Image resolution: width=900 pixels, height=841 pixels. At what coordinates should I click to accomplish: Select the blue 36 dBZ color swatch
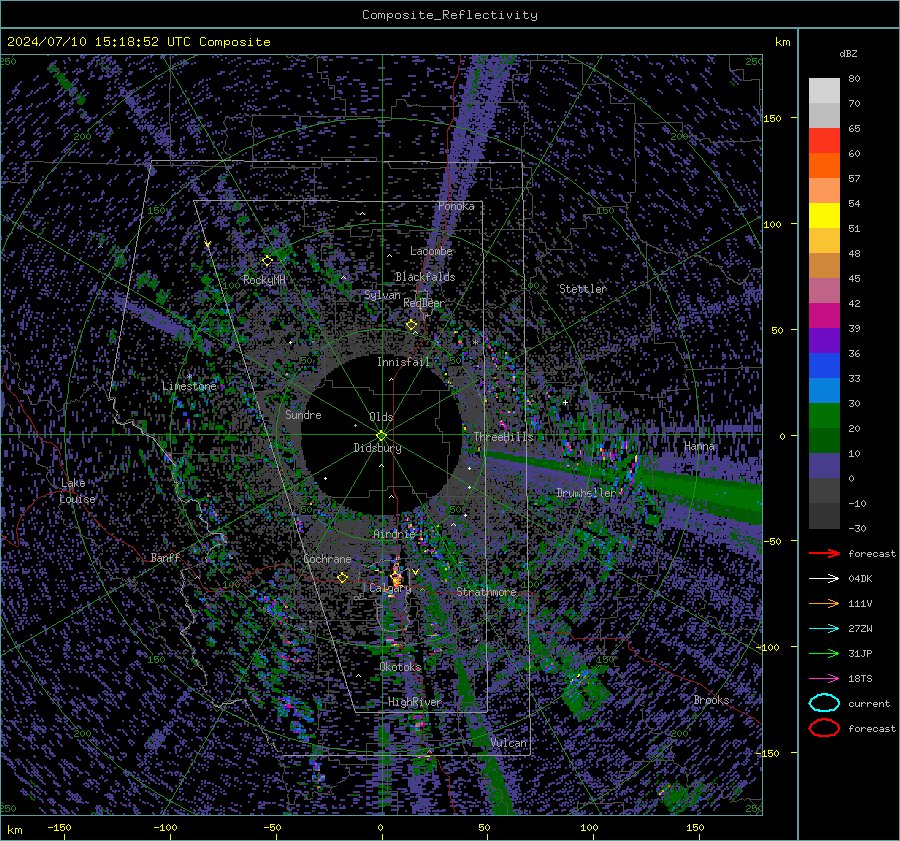tap(824, 366)
